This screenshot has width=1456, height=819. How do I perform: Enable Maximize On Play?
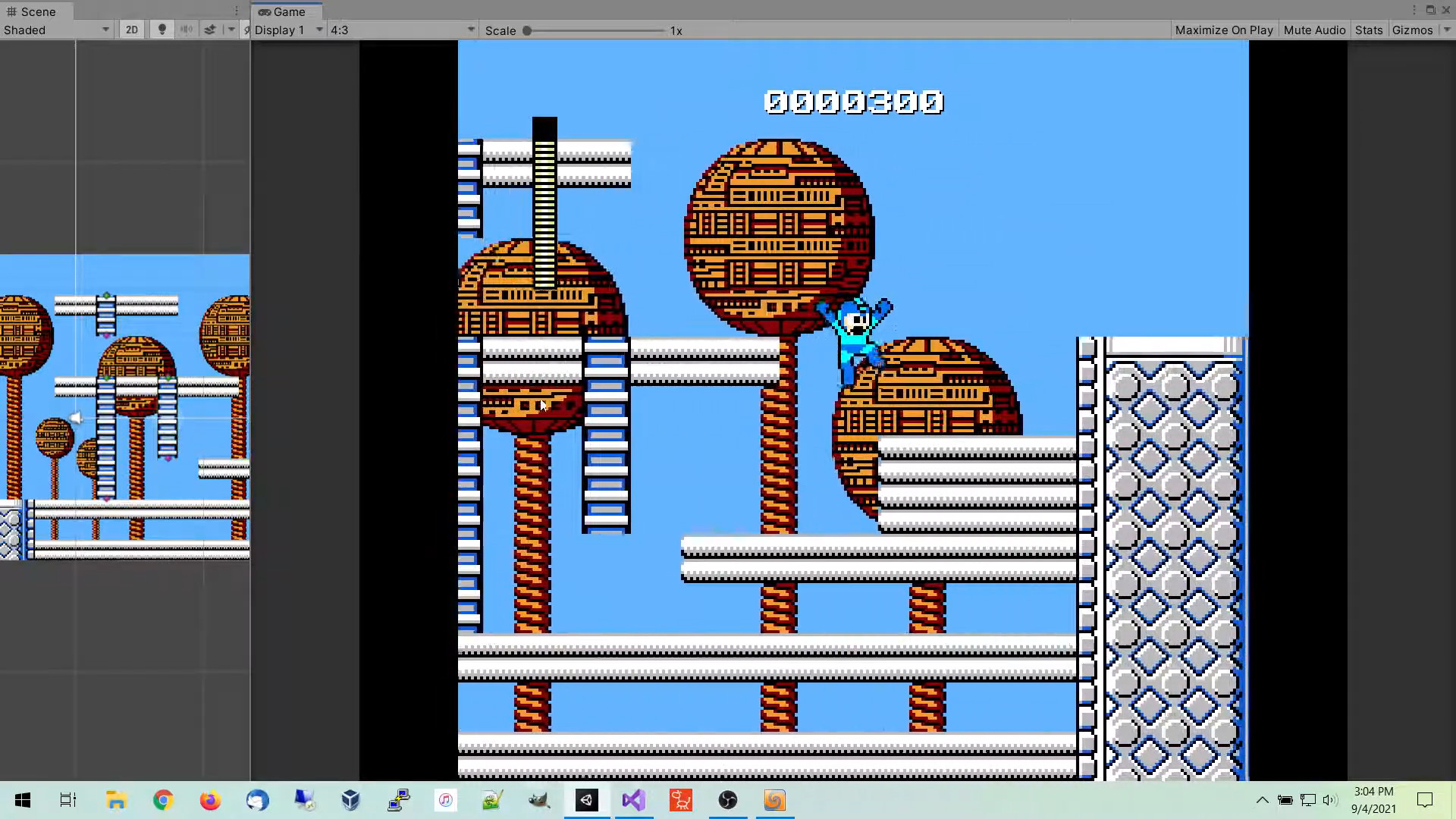[x=1223, y=30]
